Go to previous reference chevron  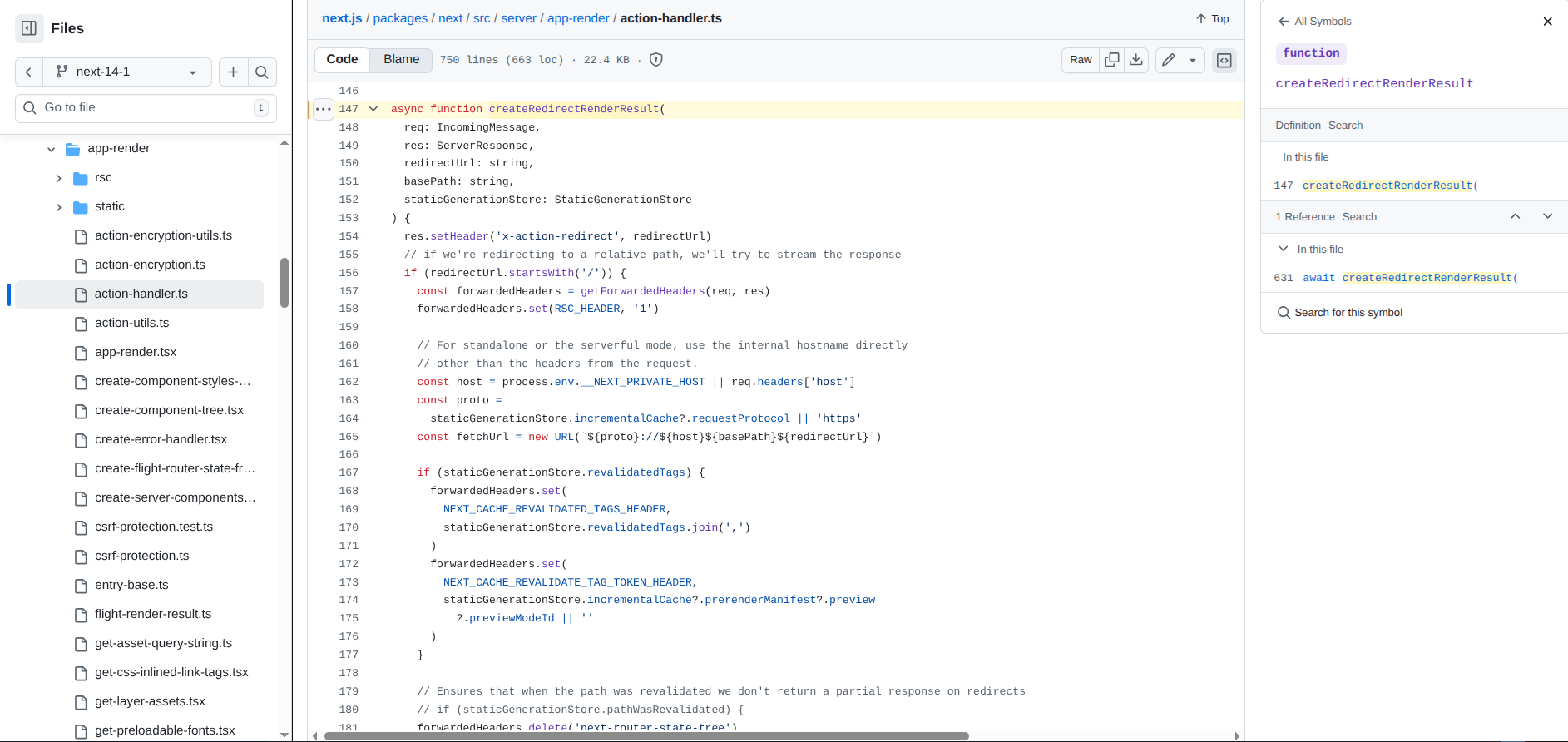point(1515,216)
